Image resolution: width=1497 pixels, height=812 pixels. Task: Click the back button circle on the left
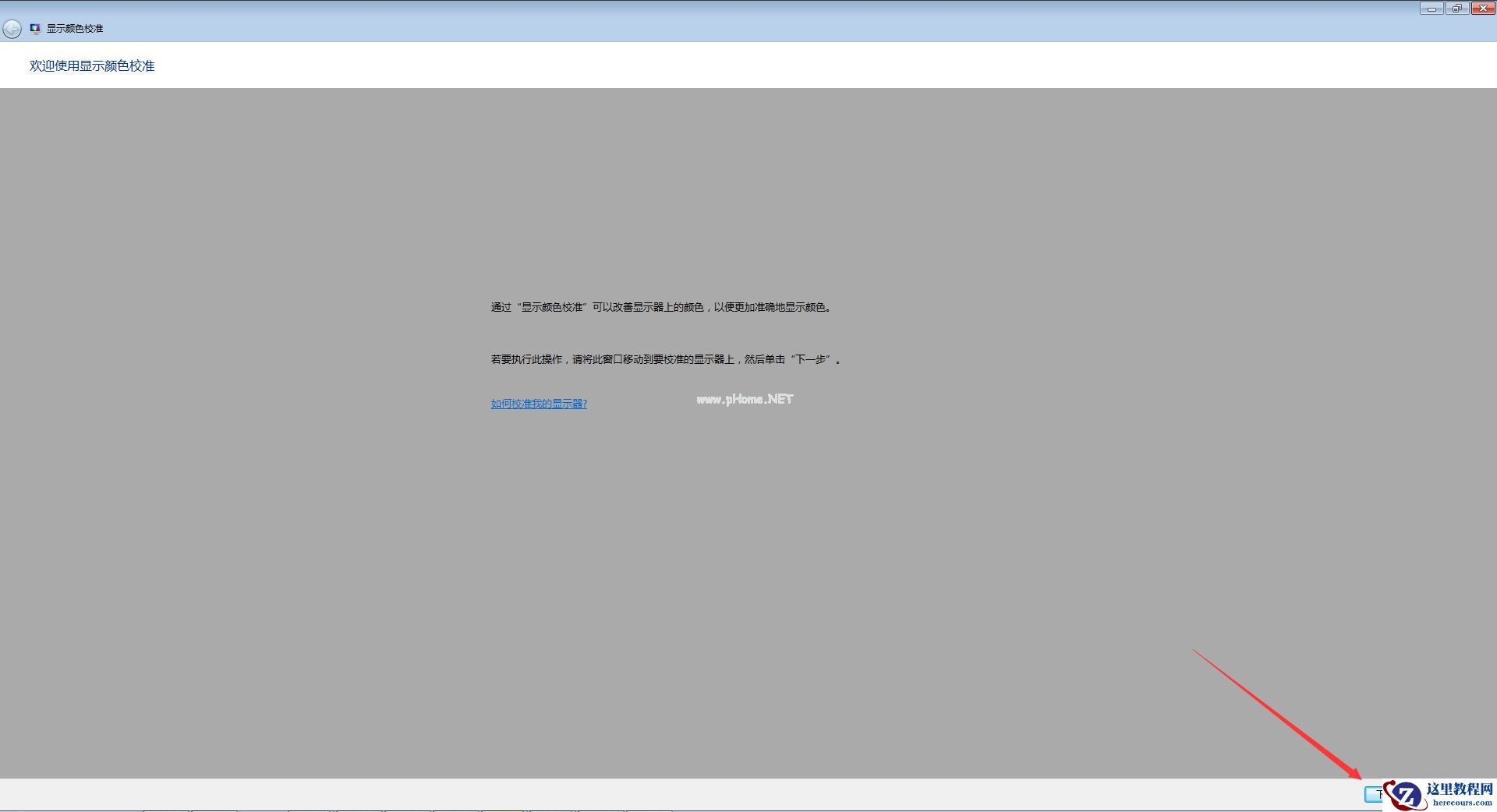pos(12,28)
